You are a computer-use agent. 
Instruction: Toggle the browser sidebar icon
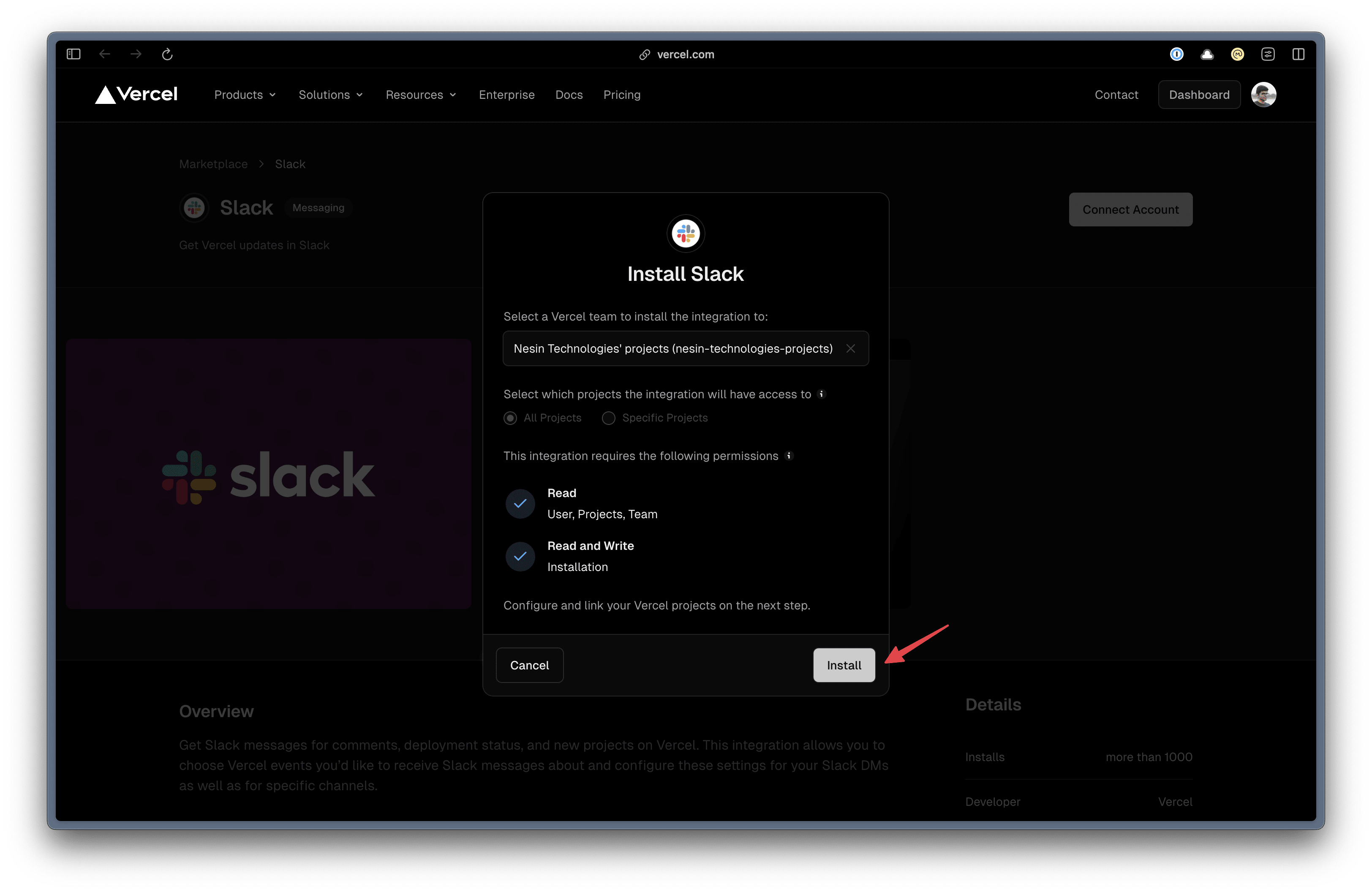point(73,54)
